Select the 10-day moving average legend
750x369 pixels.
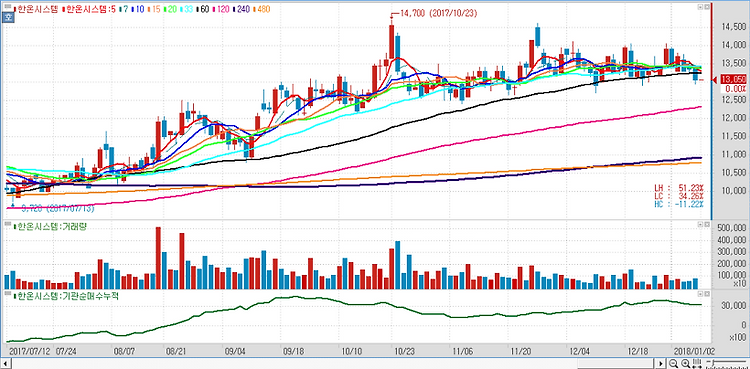click(138, 9)
